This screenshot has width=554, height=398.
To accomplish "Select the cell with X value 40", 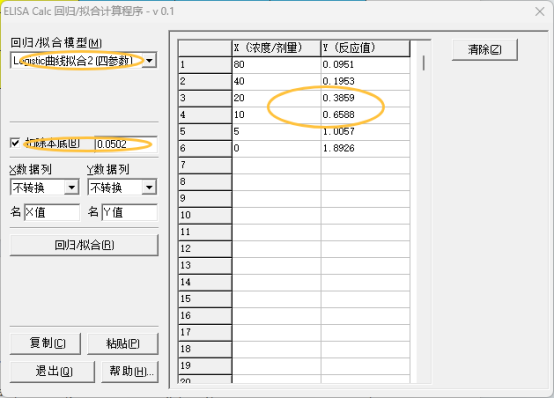I will (x=276, y=82).
